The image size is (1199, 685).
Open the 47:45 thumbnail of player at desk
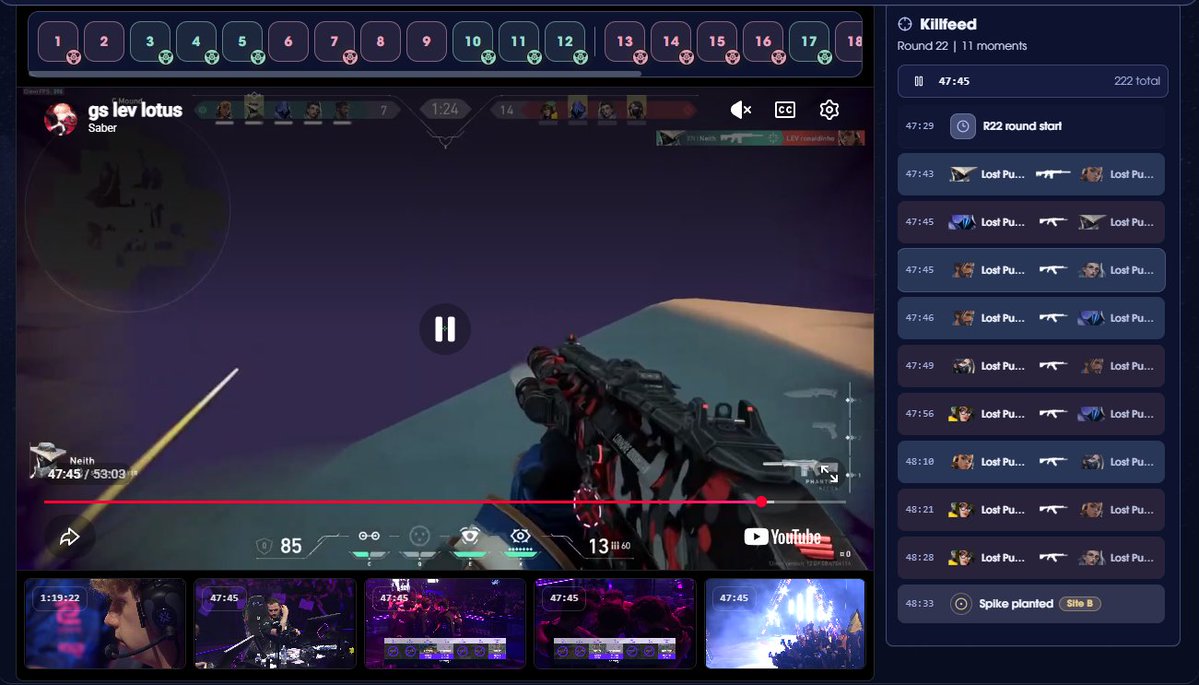pyautogui.click(x=275, y=623)
